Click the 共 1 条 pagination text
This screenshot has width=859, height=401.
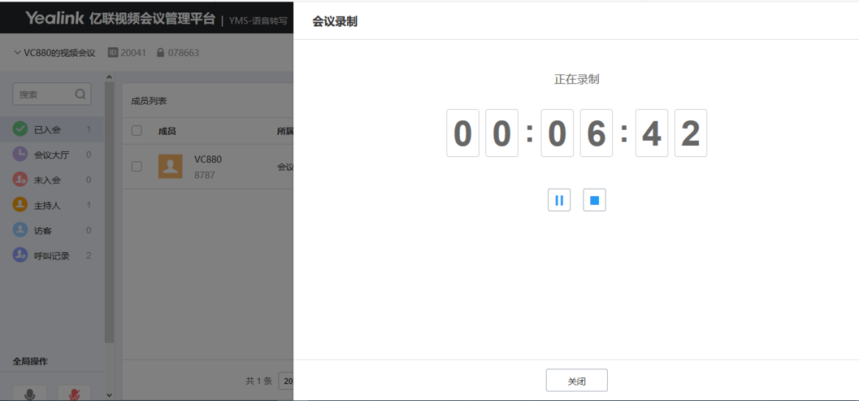259,381
